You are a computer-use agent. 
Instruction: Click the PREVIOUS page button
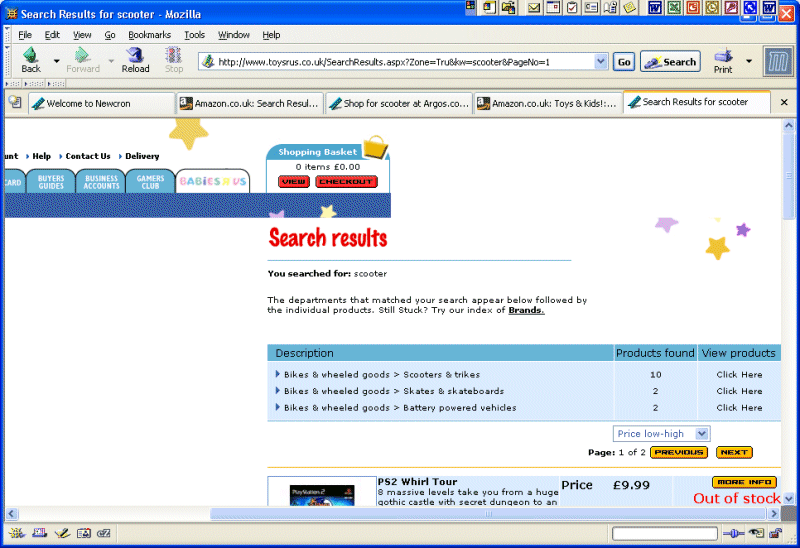coord(679,452)
